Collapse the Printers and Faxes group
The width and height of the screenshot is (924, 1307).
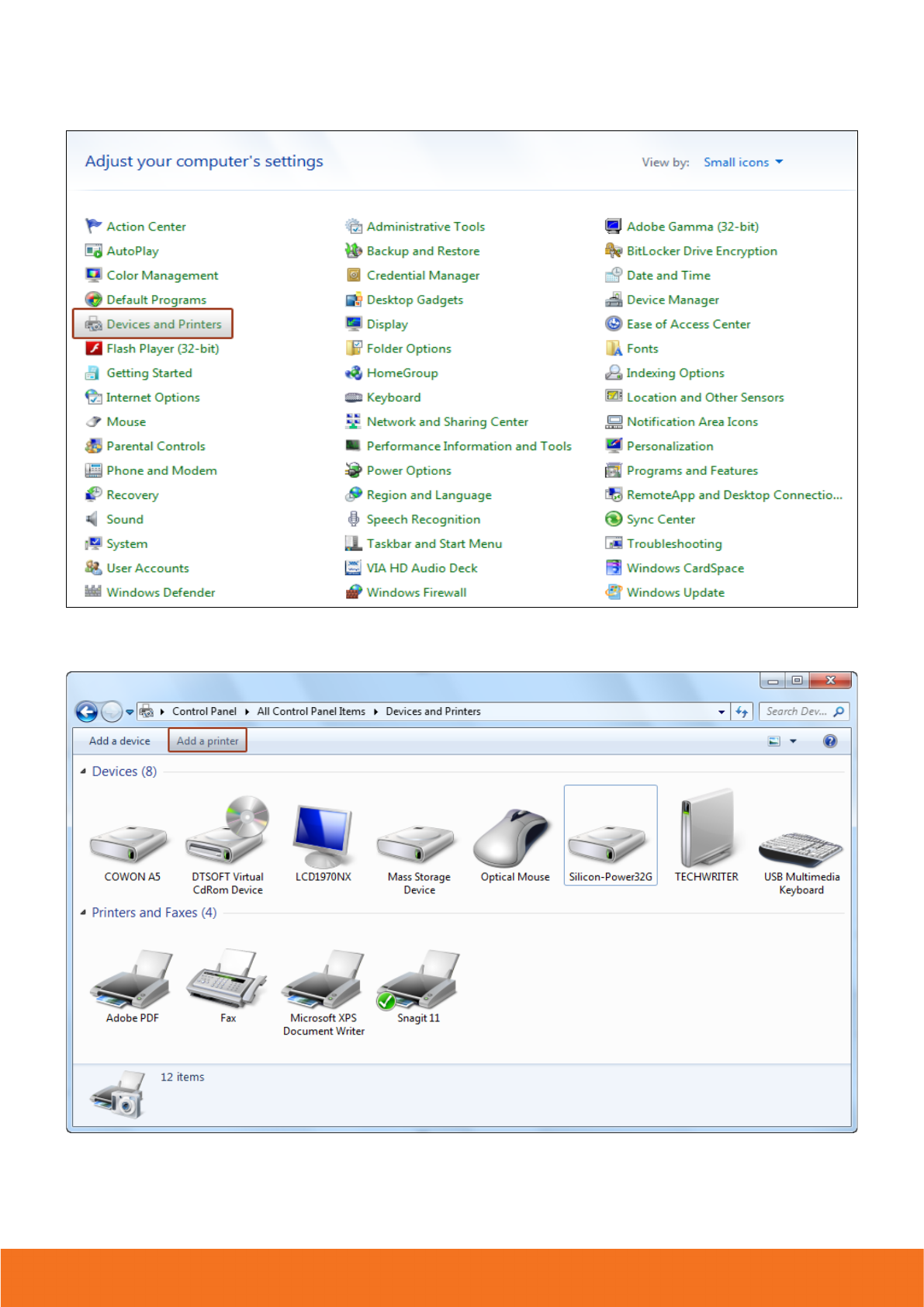(x=83, y=913)
